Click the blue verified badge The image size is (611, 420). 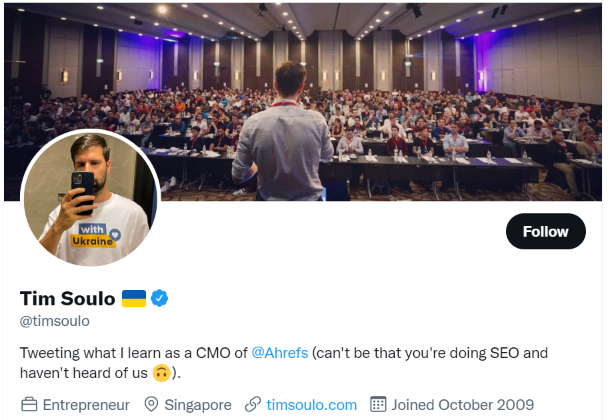click(x=160, y=299)
